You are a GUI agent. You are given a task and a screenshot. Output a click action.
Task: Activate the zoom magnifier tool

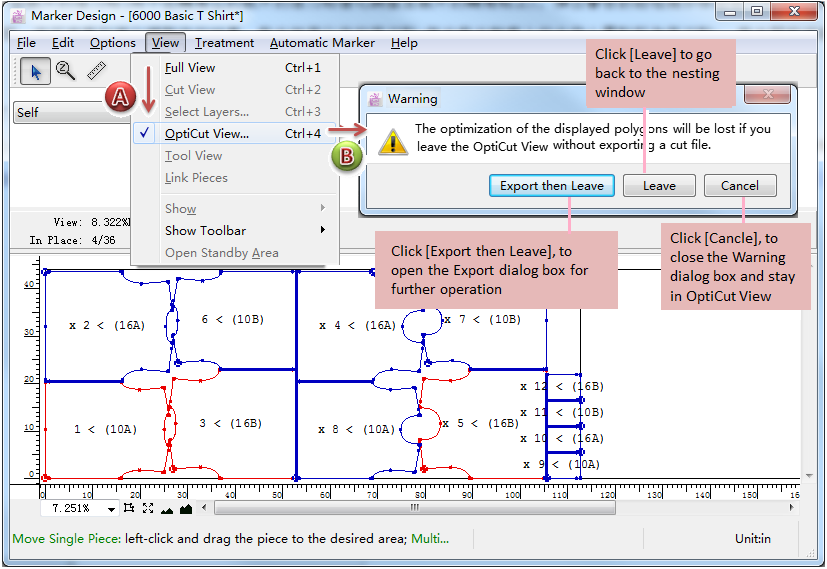(x=66, y=71)
